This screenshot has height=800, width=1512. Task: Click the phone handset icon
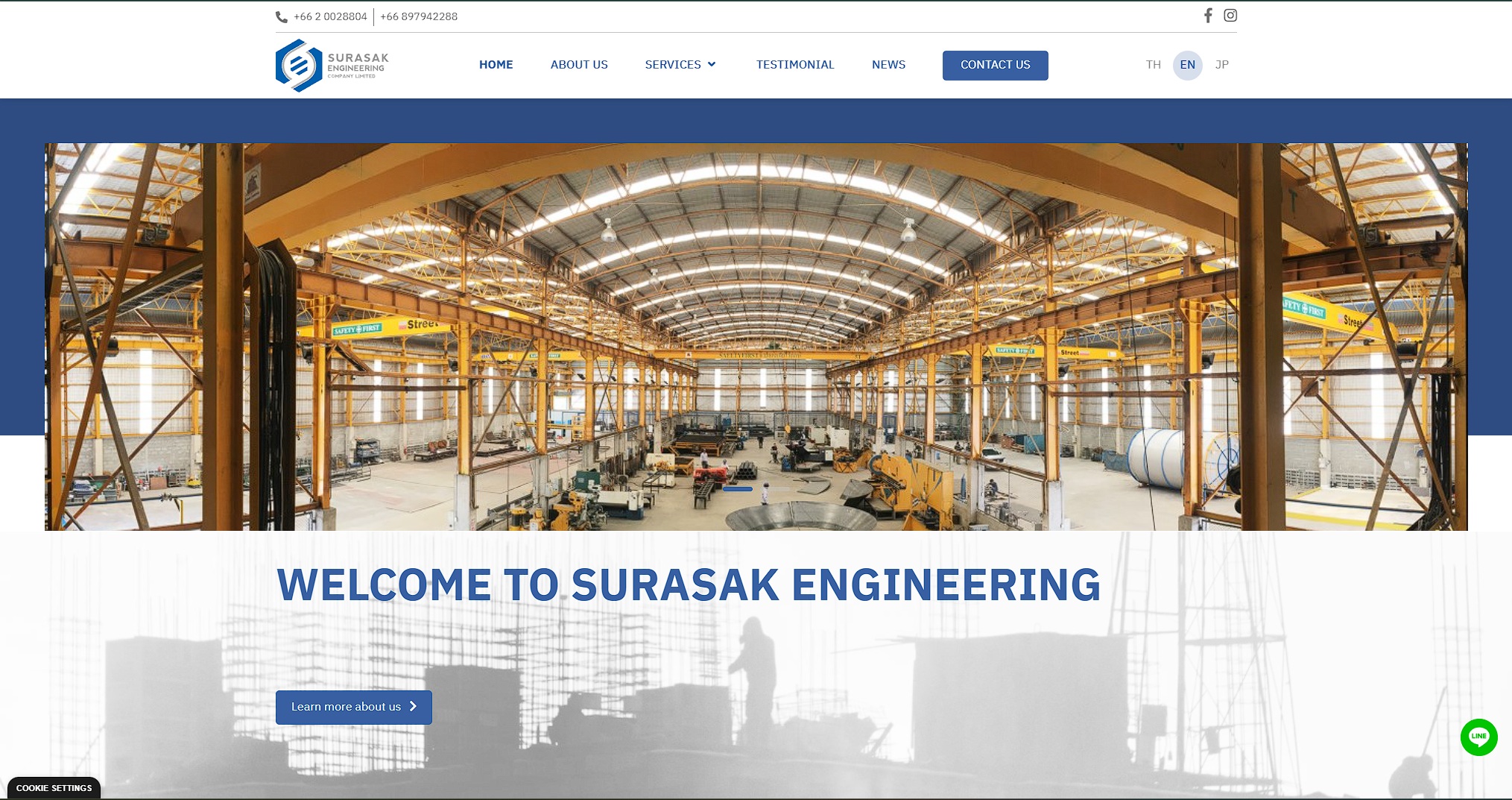point(282,17)
